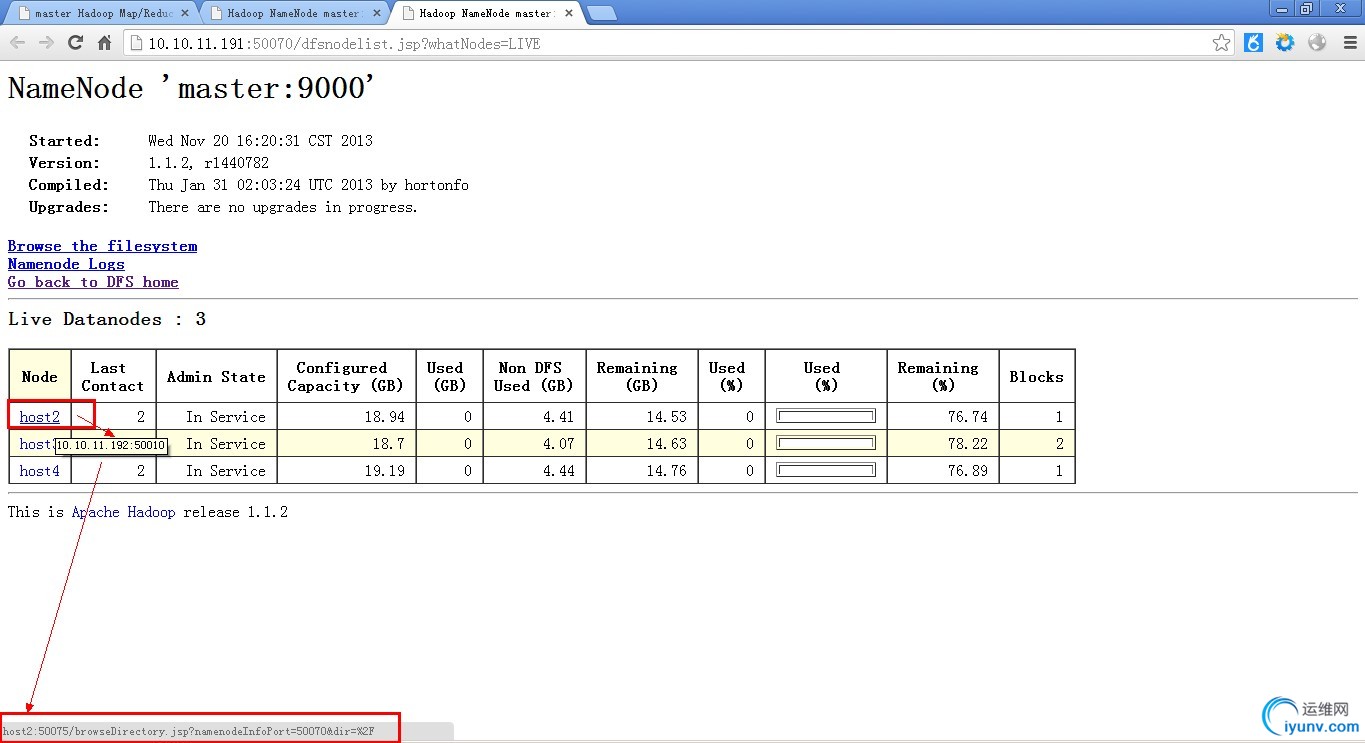The height and width of the screenshot is (743, 1365).
Task: Select the 76.89 remaining percent cell
Action: (942, 471)
